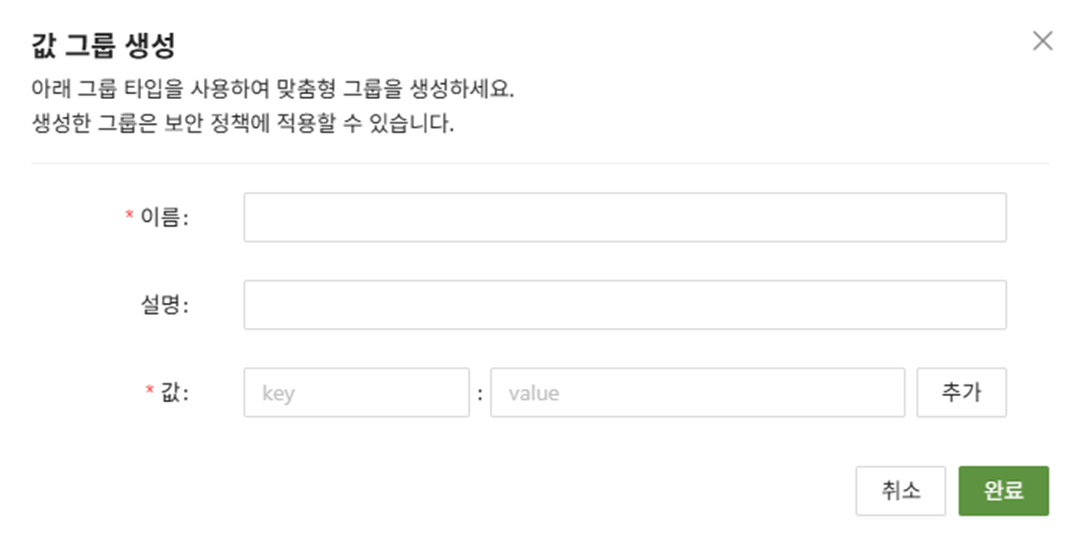Select the value input box

[x=696, y=393]
